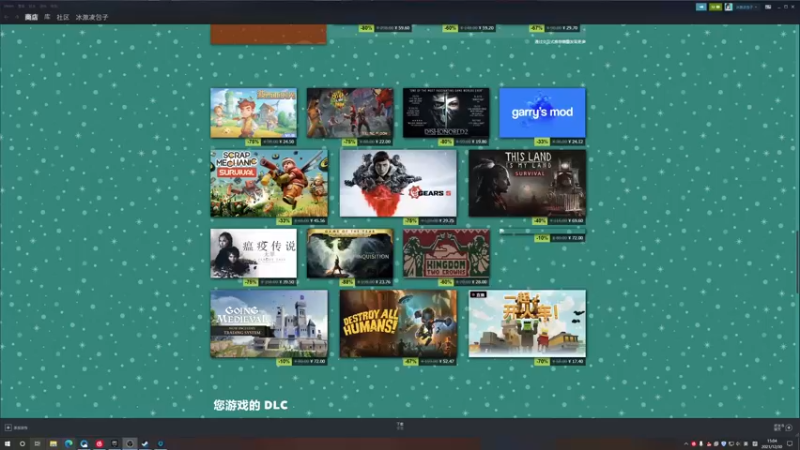Open the taskbar clock and date
This screenshot has height=450, width=800.
coord(772,443)
